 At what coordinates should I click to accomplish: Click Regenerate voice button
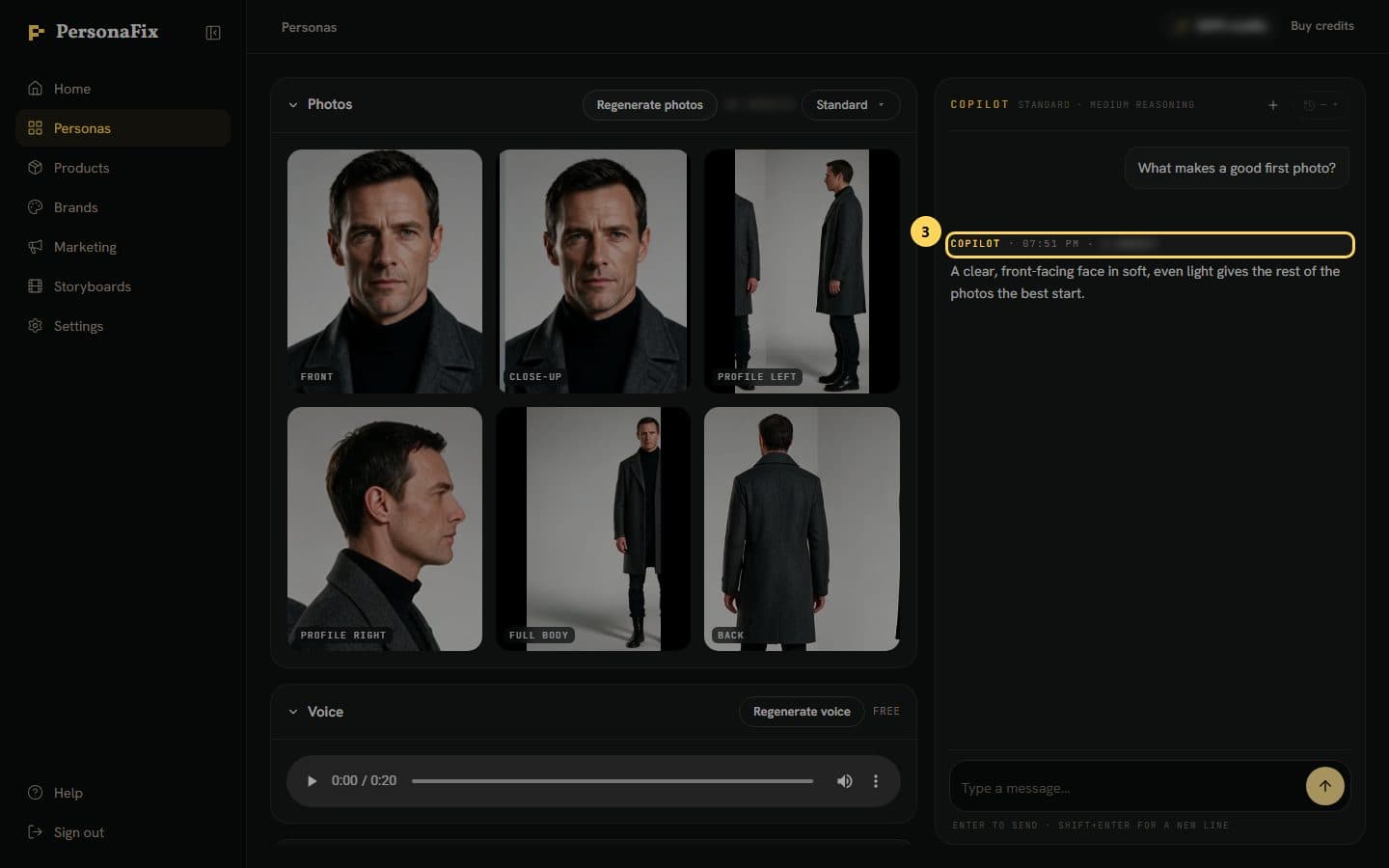pos(802,712)
